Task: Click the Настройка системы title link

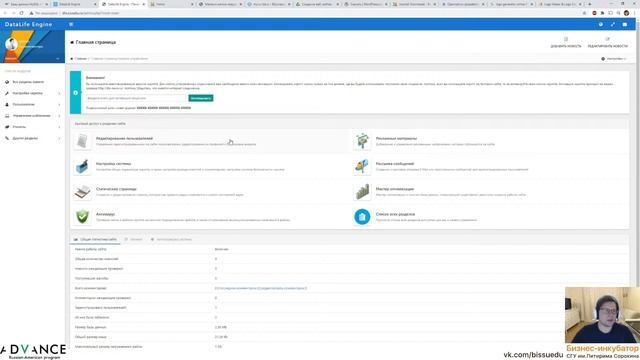Action: tap(113, 164)
